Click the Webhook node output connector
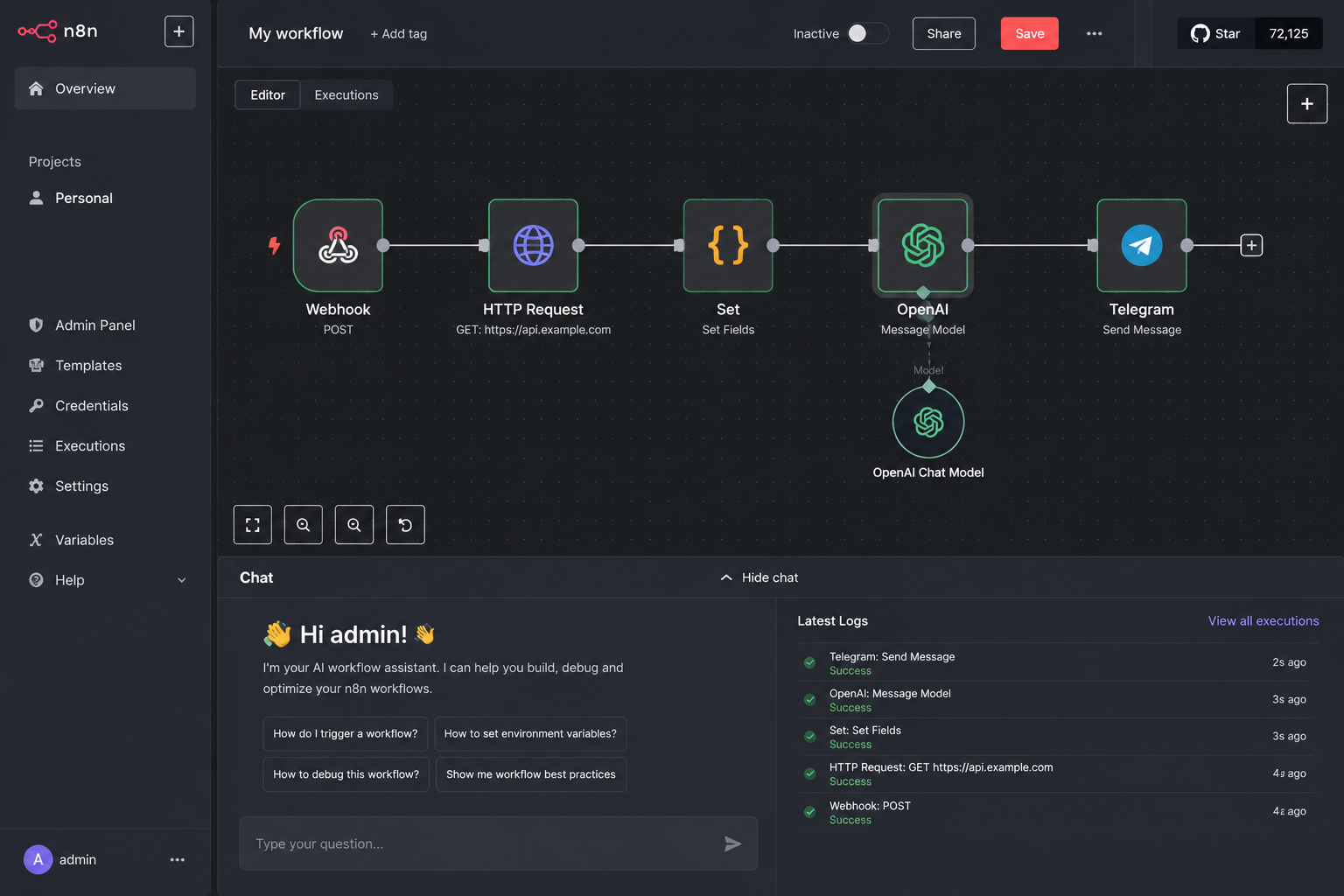The height and width of the screenshot is (896, 1344). [383, 245]
